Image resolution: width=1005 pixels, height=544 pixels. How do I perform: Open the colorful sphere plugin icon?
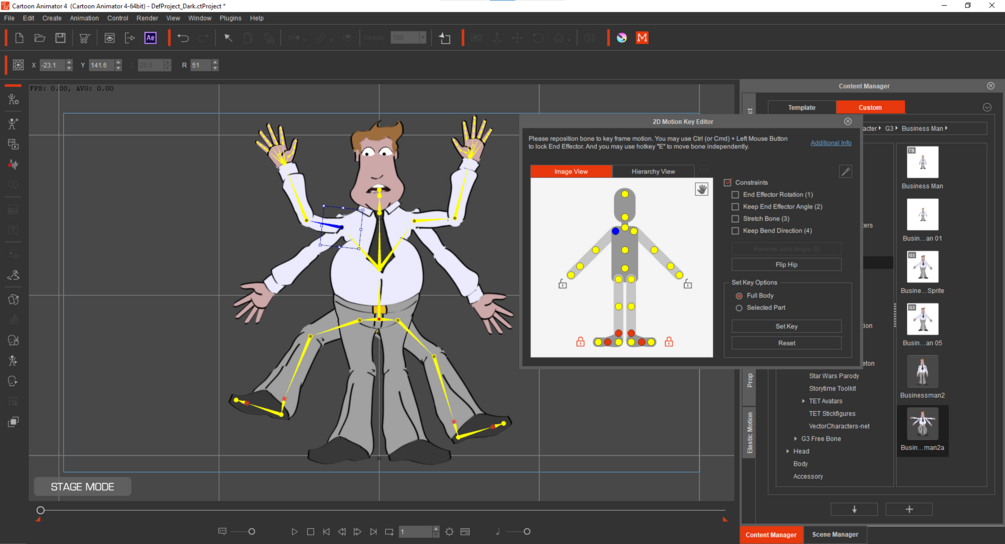coord(622,38)
